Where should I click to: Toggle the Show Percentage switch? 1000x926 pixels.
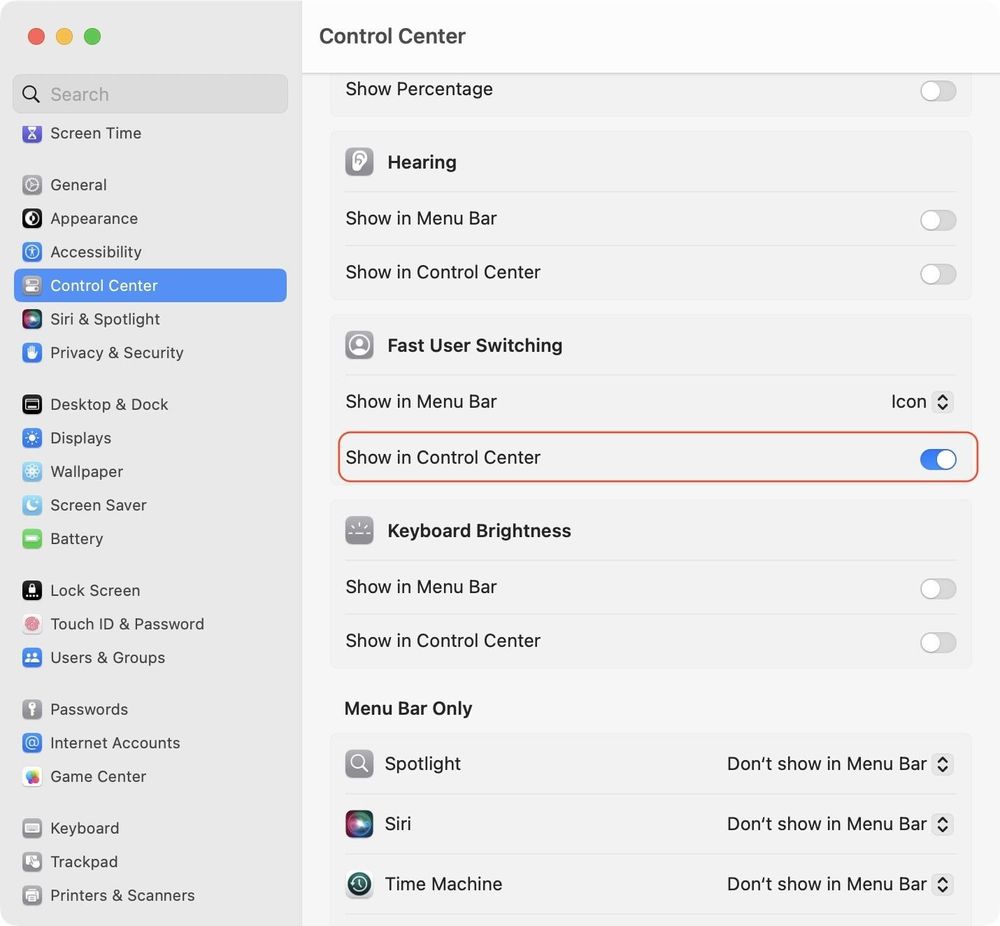pyautogui.click(x=937, y=91)
